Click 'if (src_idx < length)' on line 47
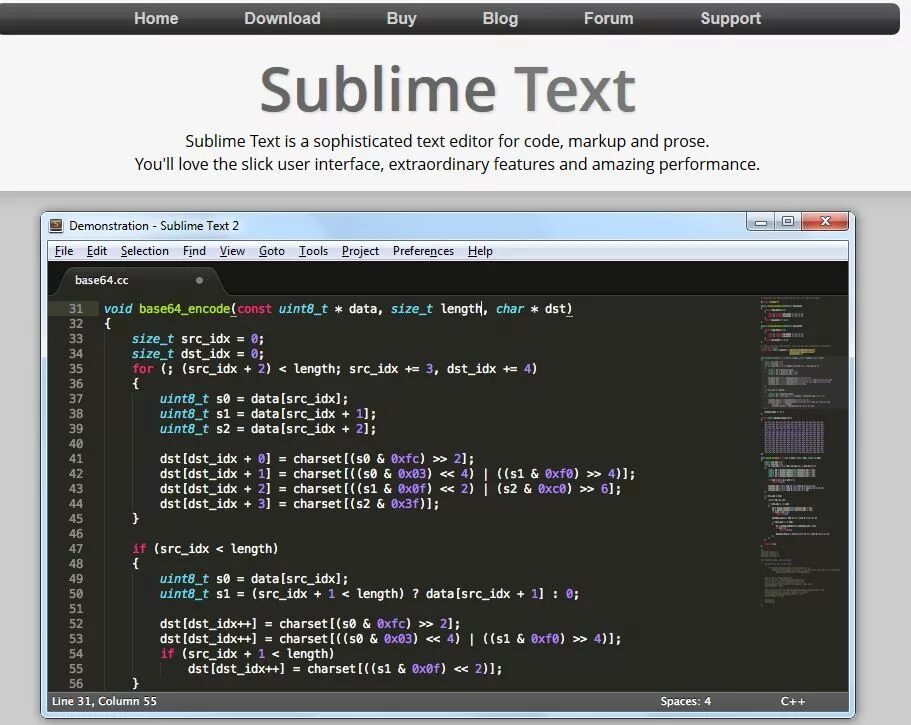Screen dimensions: 911x725 click(x=205, y=549)
